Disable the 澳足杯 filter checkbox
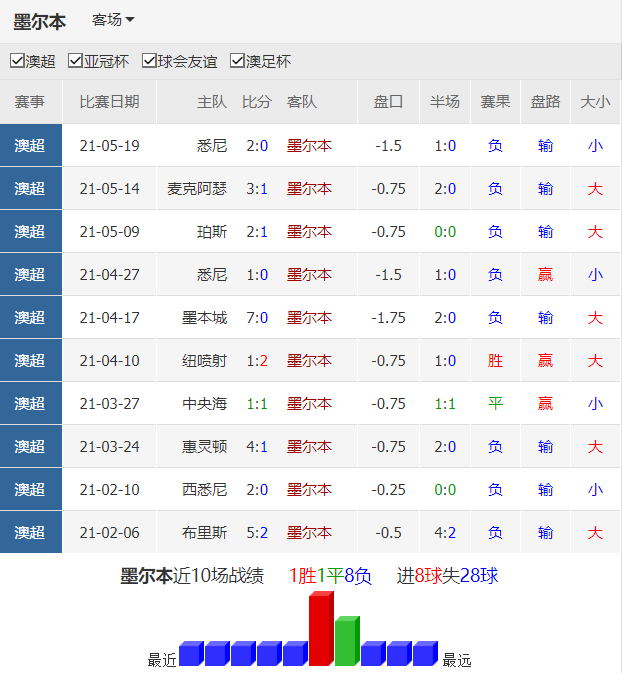The image size is (622, 673). 238,61
